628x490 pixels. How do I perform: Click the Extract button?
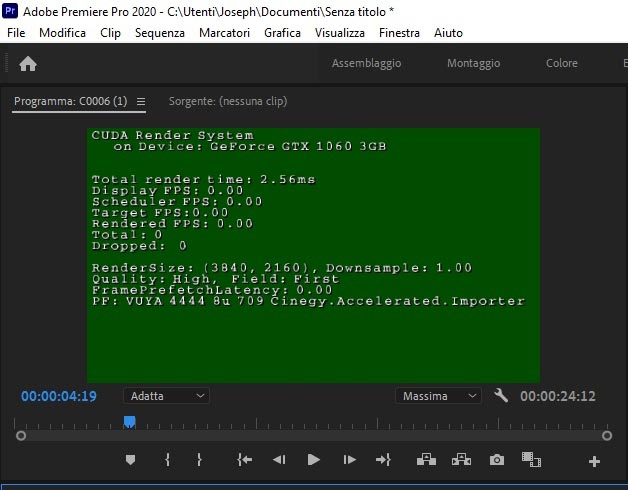pyautogui.click(x=461, y=460)
